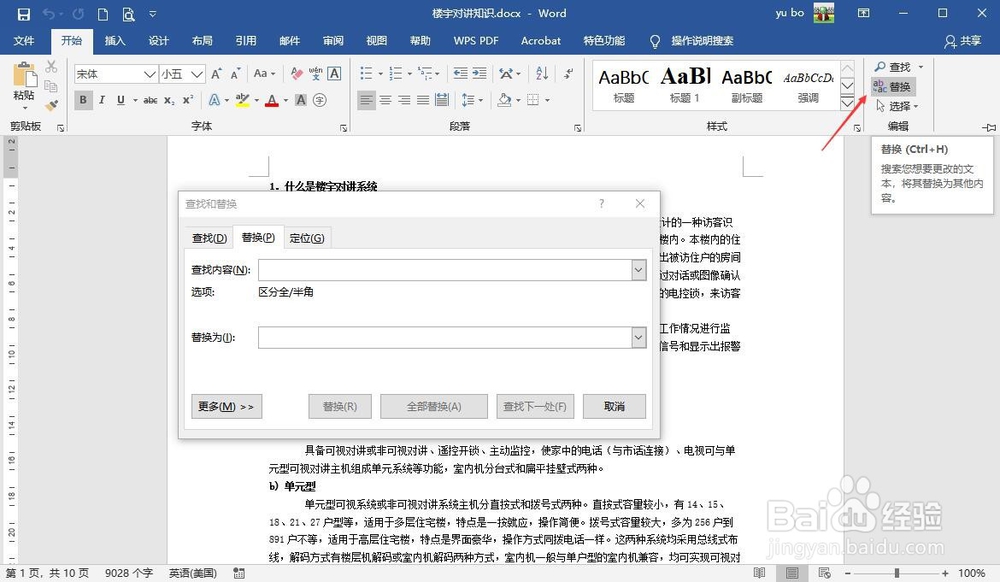
Task: Apply text highlight color
Action: click(241, 98)
